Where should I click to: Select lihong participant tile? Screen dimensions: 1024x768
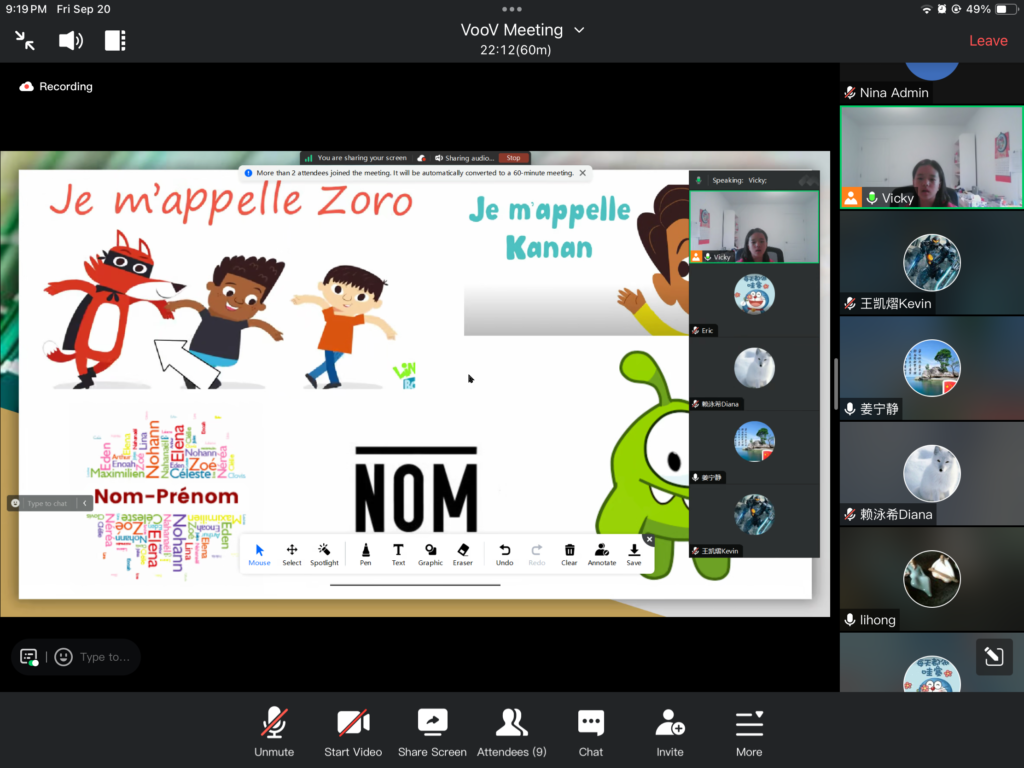tap(931, 579)
